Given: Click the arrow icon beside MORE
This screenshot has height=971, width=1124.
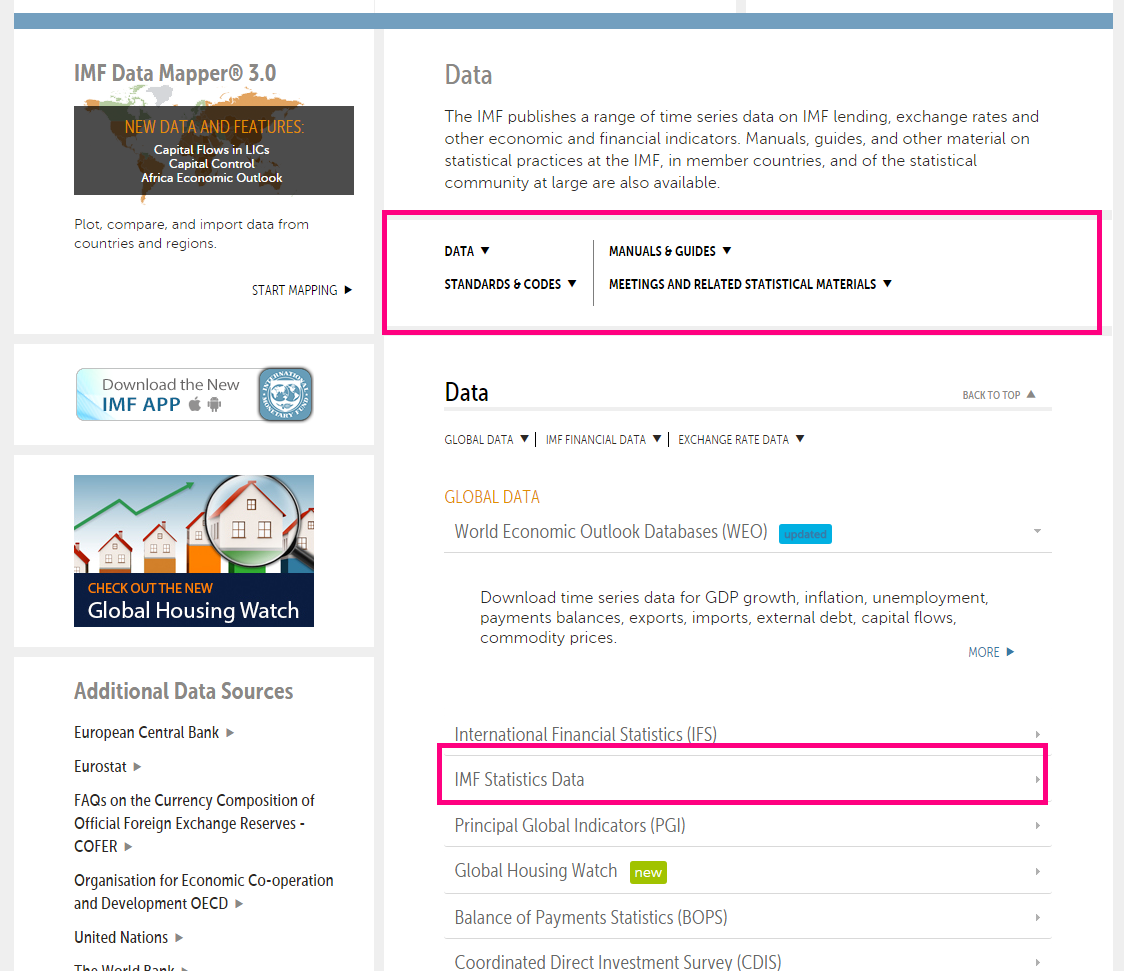Looking at the screenshot, I should [1010, 652].
